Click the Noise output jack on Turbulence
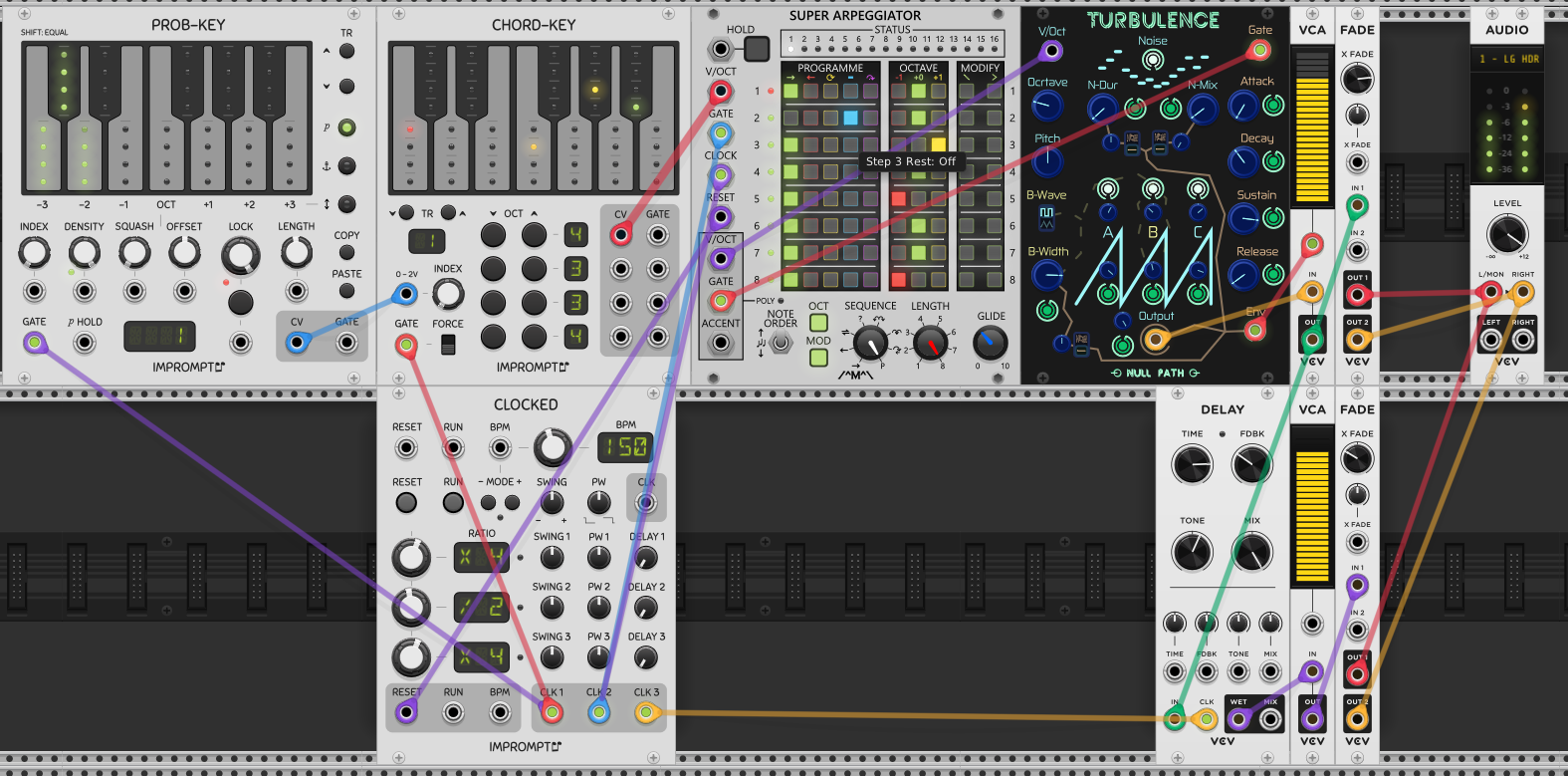1568x776 pixels. tap(1152, 60)
